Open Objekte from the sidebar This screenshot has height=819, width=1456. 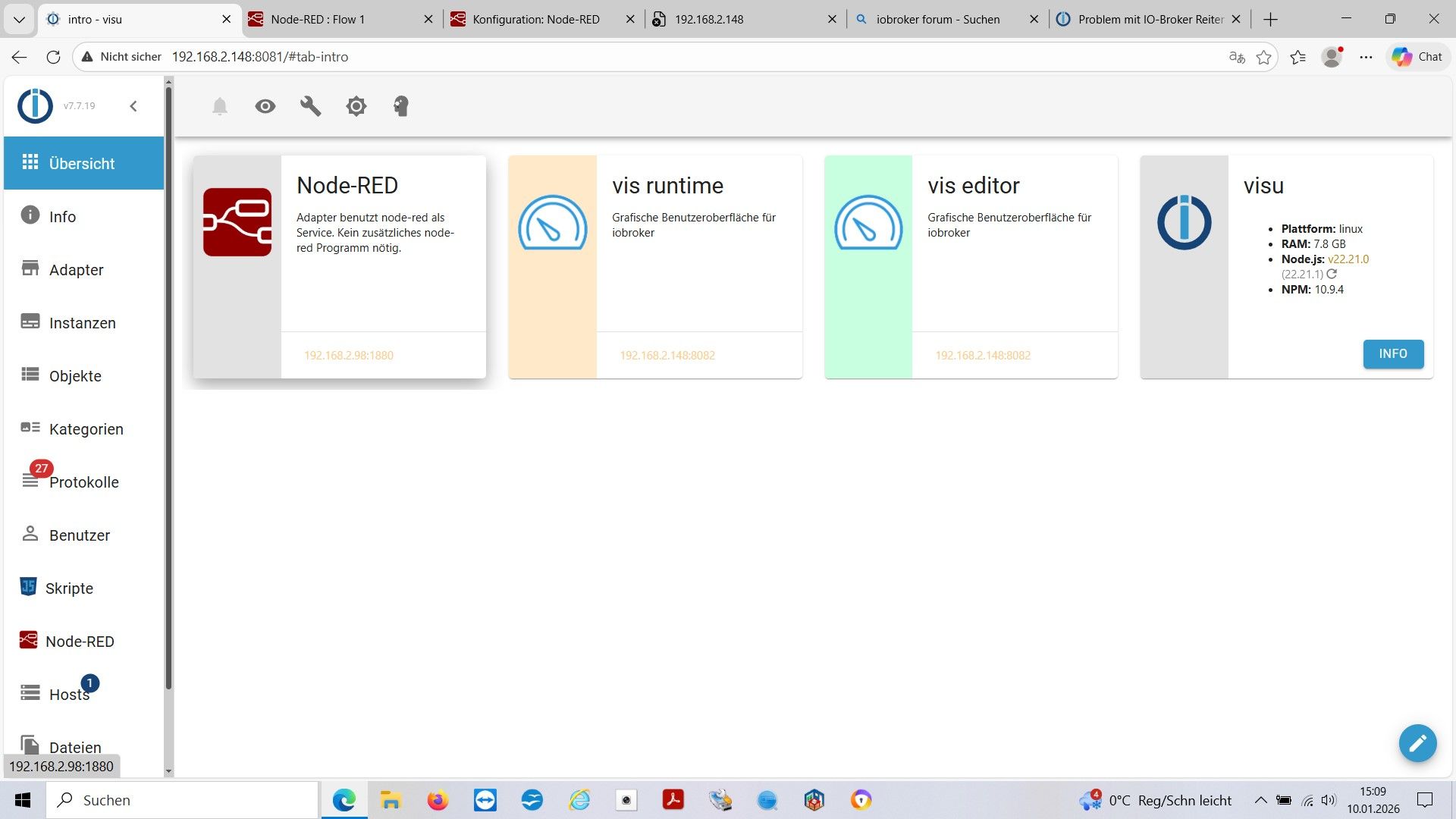(75, 375)
